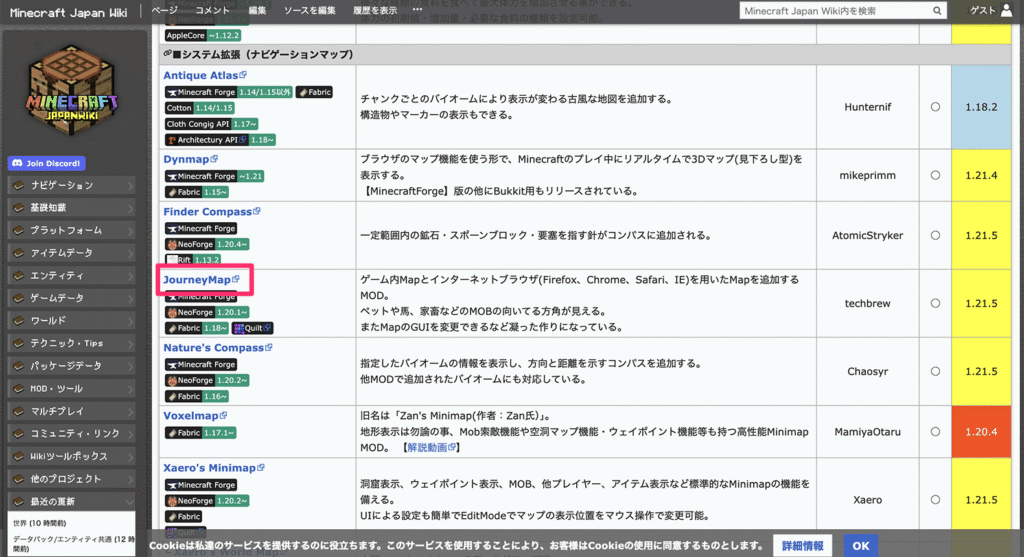Screen dimensions: 1024x557
Task: Open the three-dots more options menu
Action: click(x=417, y=10)
